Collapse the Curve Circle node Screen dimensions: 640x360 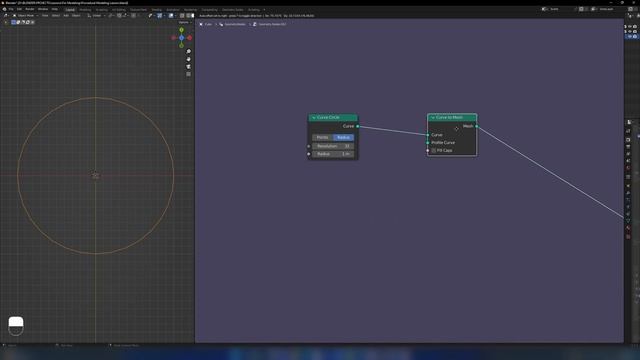pos(313,118)
